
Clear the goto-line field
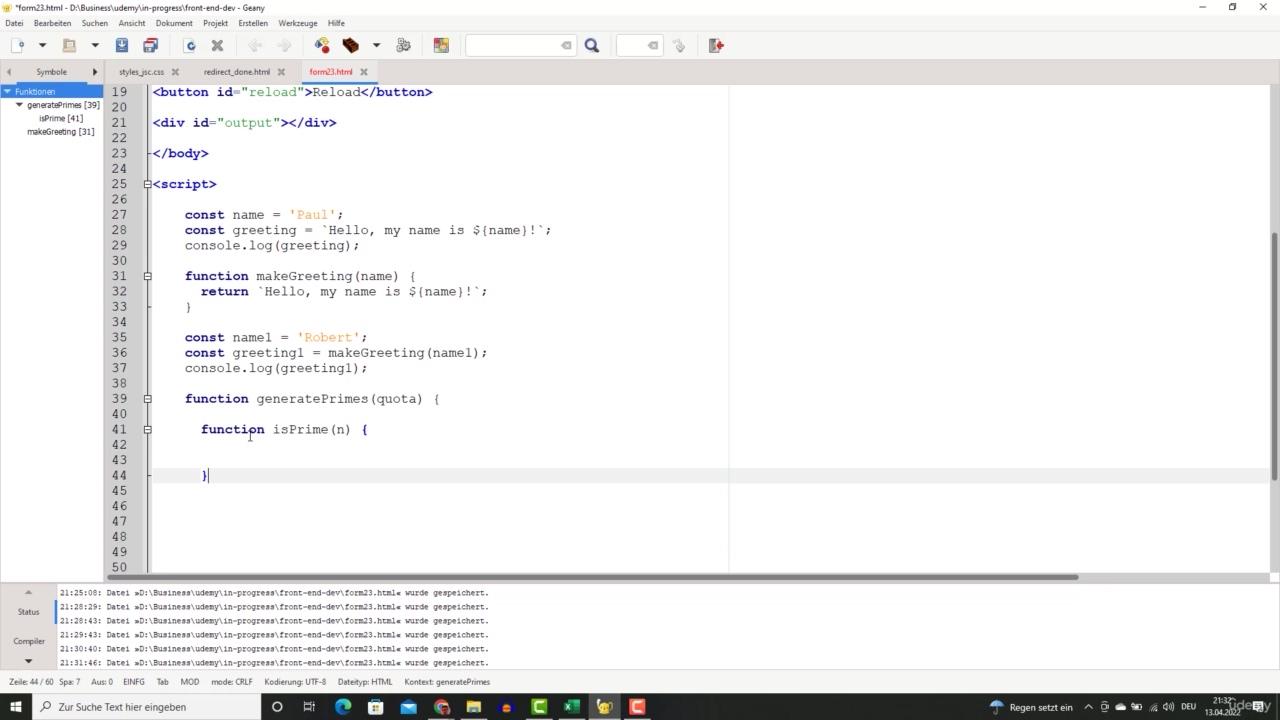click(653, 45)
